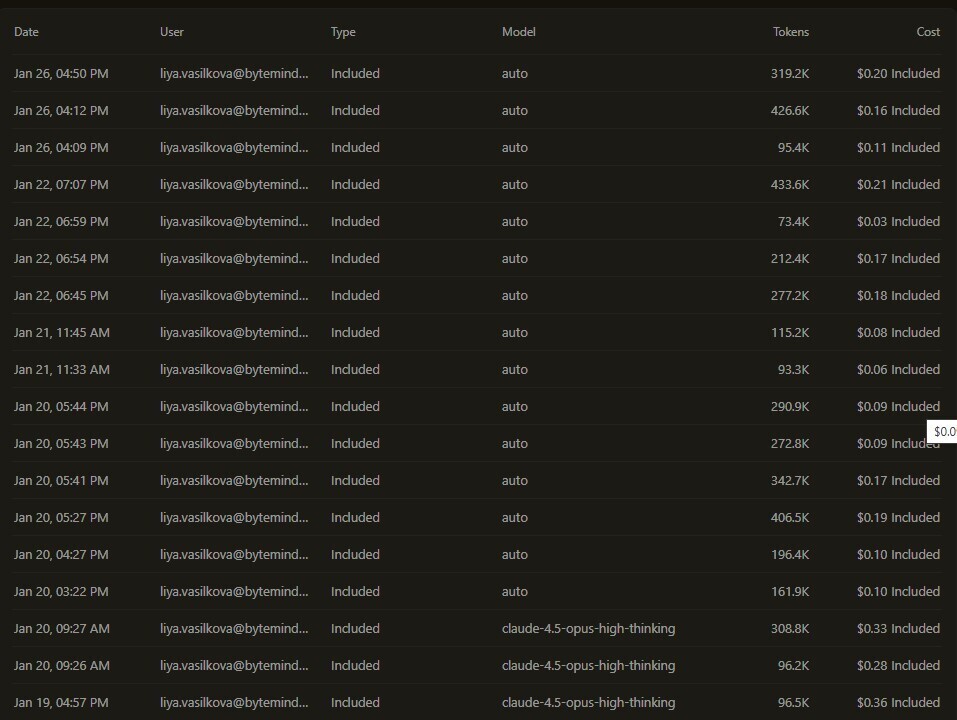
Task: Click the white cost tooltip popup
Action: click(942, 431)
